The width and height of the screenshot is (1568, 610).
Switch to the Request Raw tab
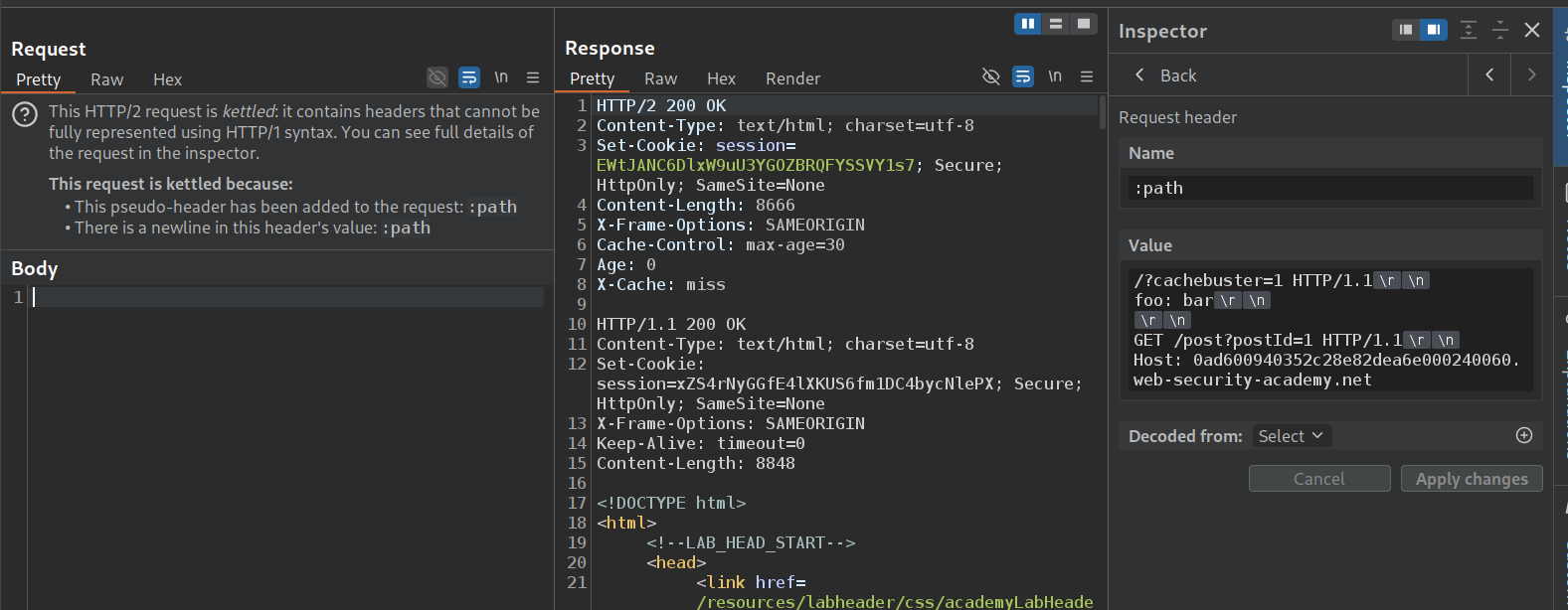106,79
